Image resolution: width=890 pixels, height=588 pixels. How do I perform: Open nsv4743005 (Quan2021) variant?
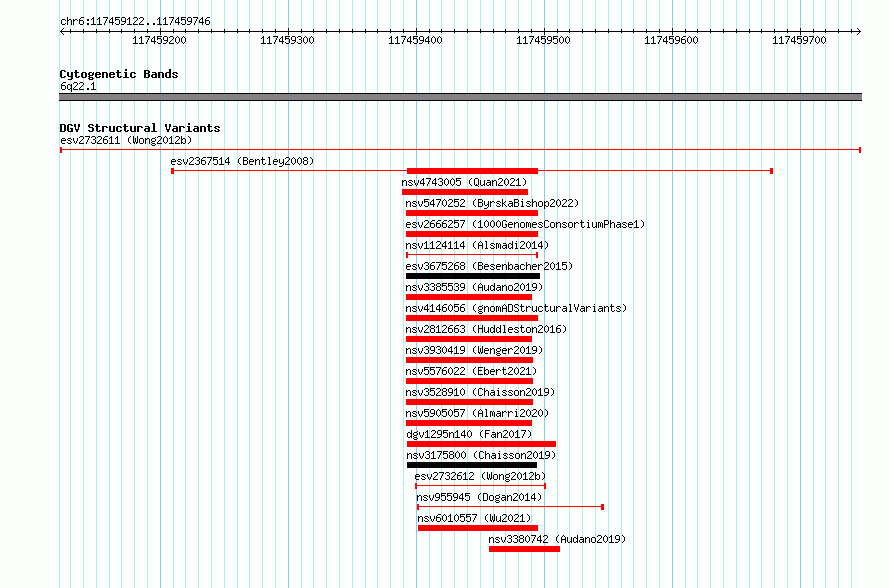coord(464,182)
